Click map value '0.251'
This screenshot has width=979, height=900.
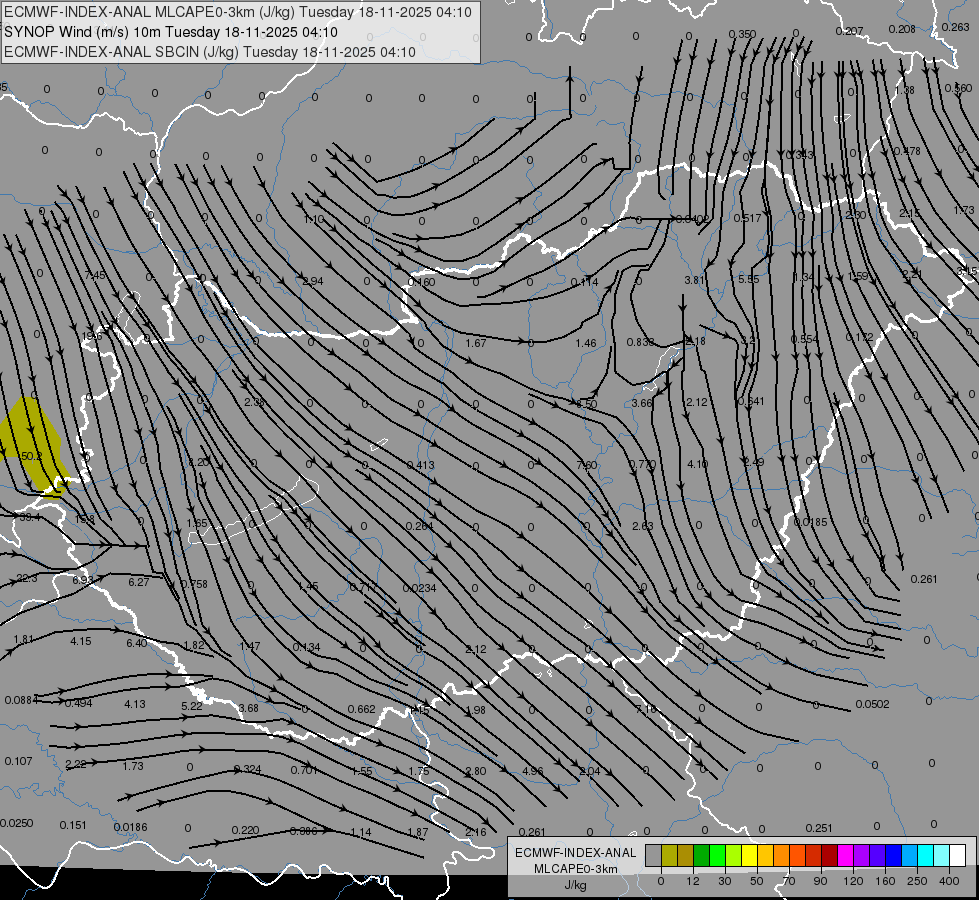[x=819, y=828]
